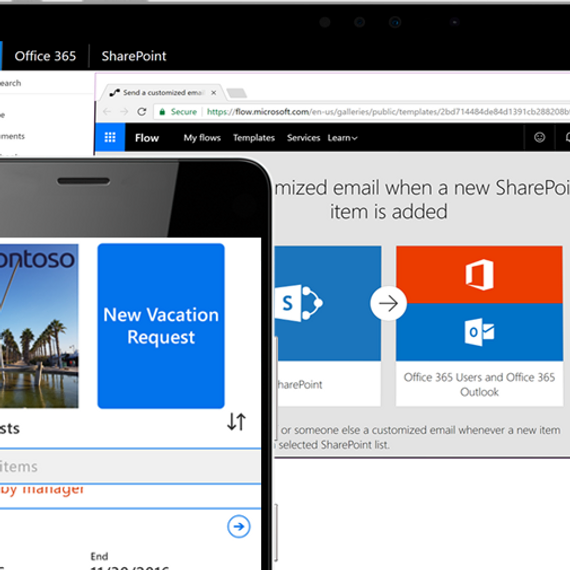
Task: Tap the 'End' date label on phone
Action: click(x=99, y=556)
